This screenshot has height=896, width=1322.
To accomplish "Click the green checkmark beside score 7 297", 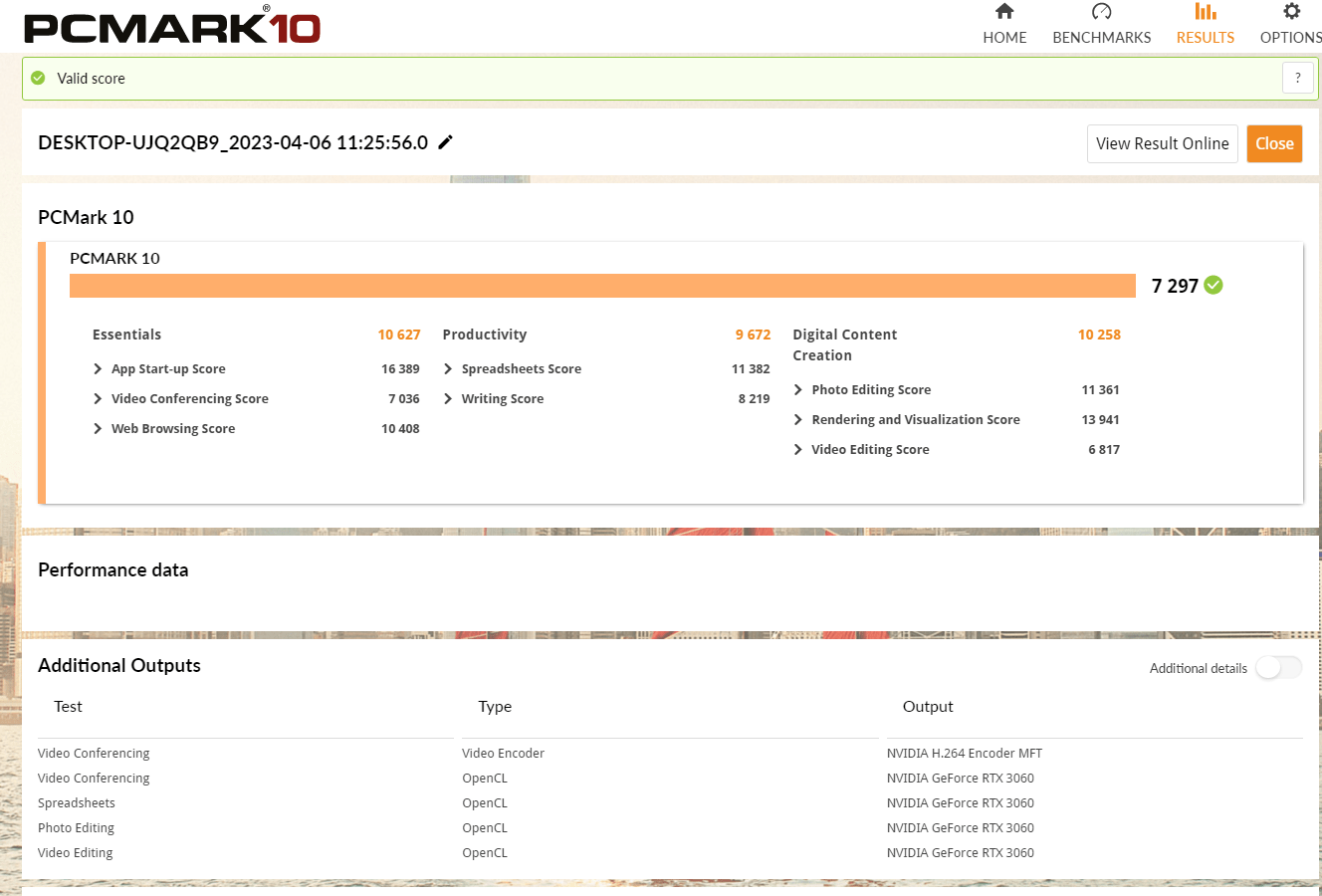I will coord(1213,286).
